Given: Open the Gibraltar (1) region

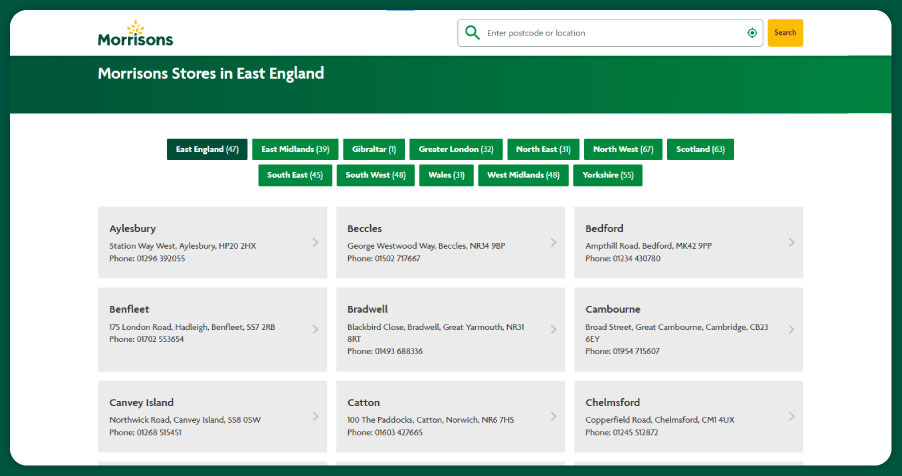Looking at the screenshot, I should pyautogui.click(x=374, y=149).
